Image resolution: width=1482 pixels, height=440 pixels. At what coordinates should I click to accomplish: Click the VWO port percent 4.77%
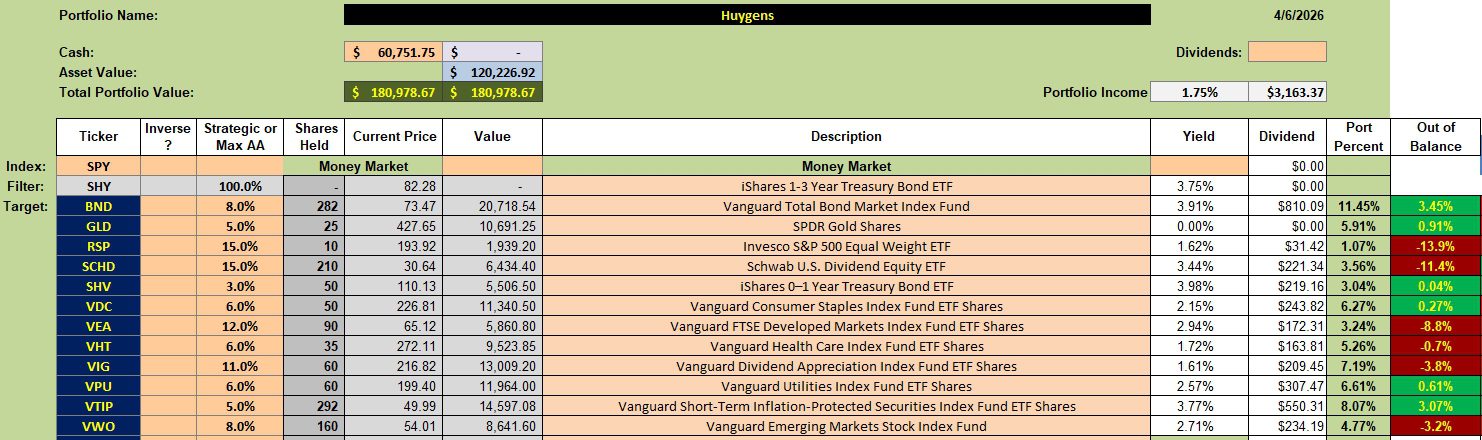click(1358, 426)
